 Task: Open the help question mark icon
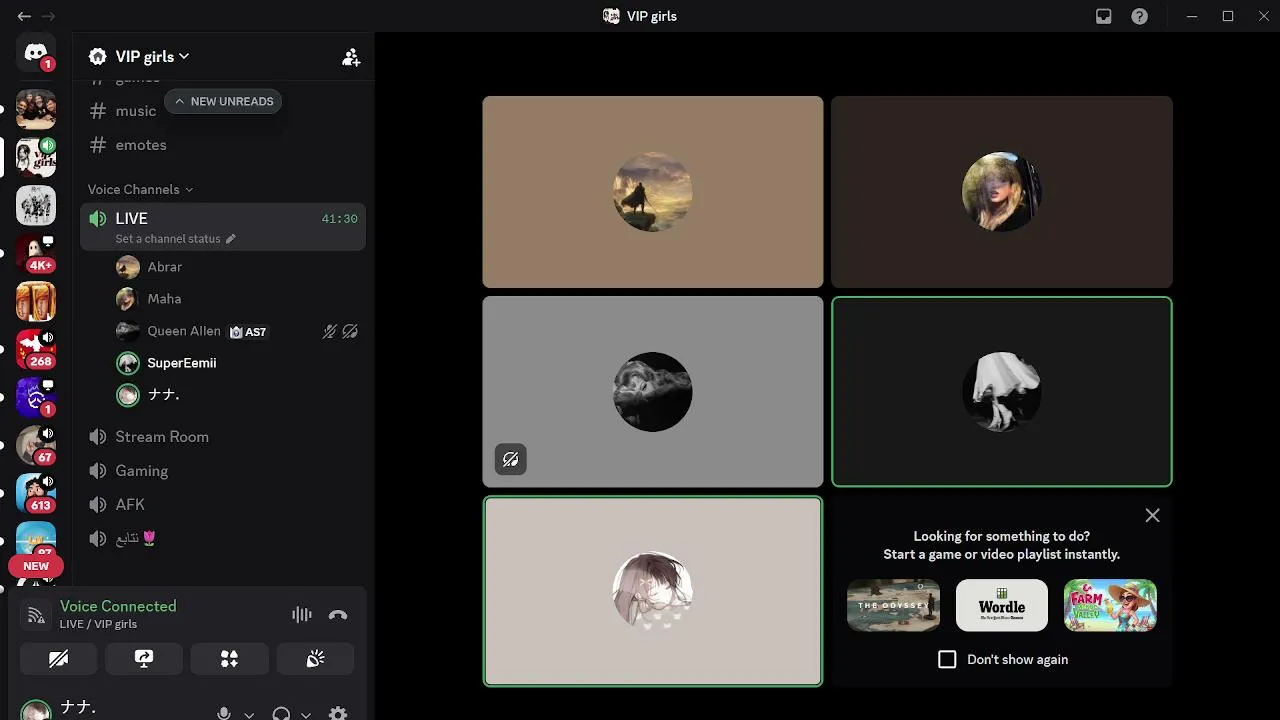pos(1139,16)
